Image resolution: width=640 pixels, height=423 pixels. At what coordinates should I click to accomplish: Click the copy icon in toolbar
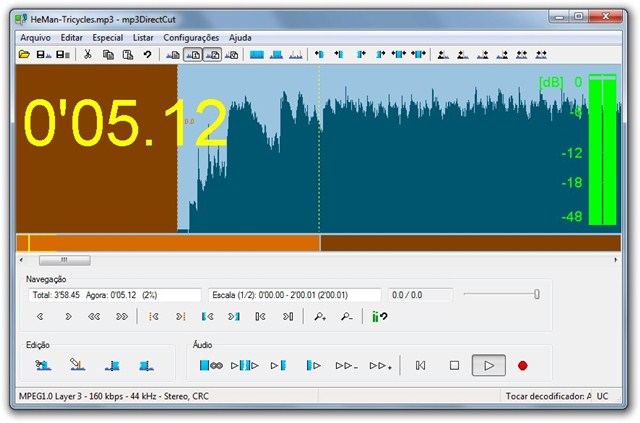tap(108, 54)
